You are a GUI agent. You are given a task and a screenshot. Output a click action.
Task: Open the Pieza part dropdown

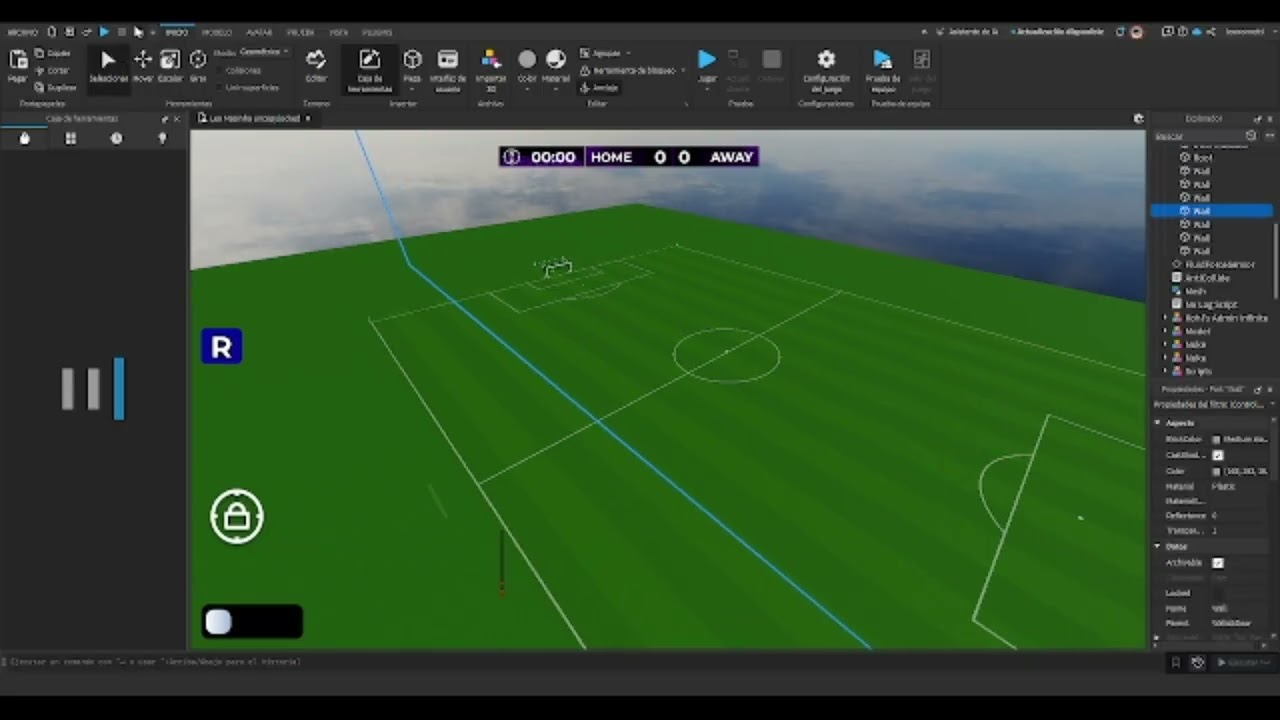pyautogui.click(x=412, y=88)
